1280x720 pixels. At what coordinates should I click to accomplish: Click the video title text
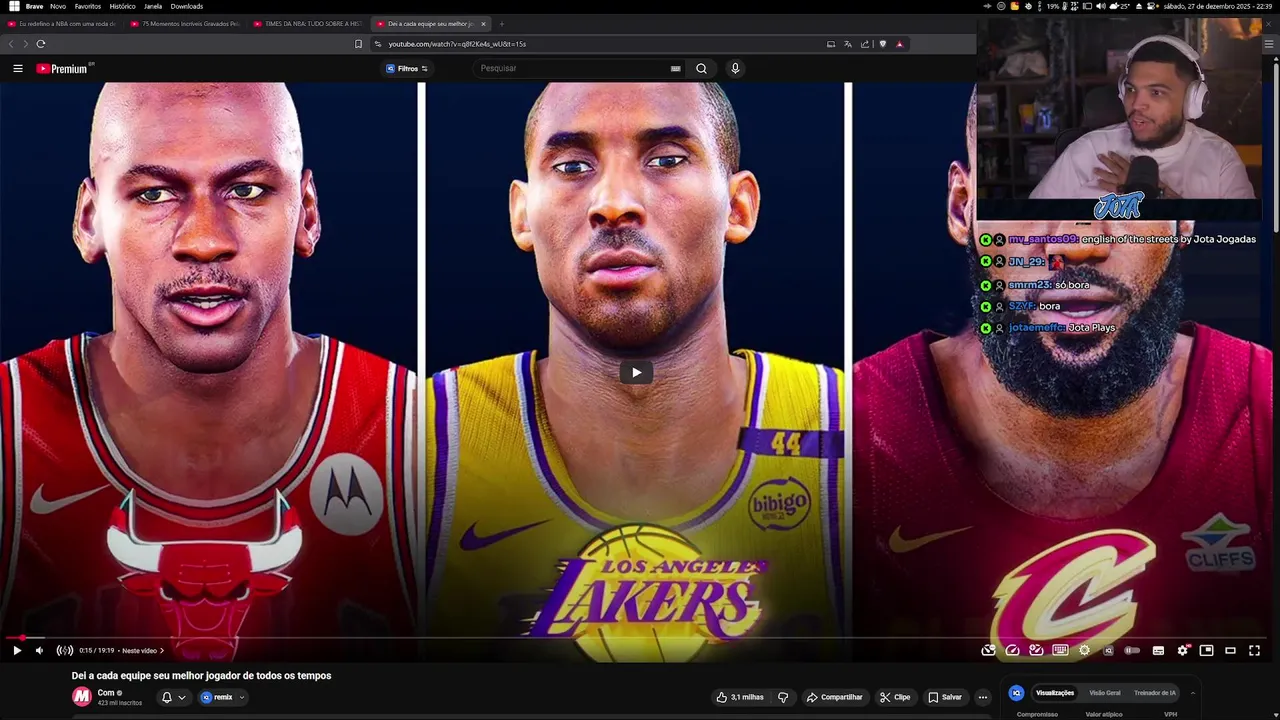pos(201,676)
